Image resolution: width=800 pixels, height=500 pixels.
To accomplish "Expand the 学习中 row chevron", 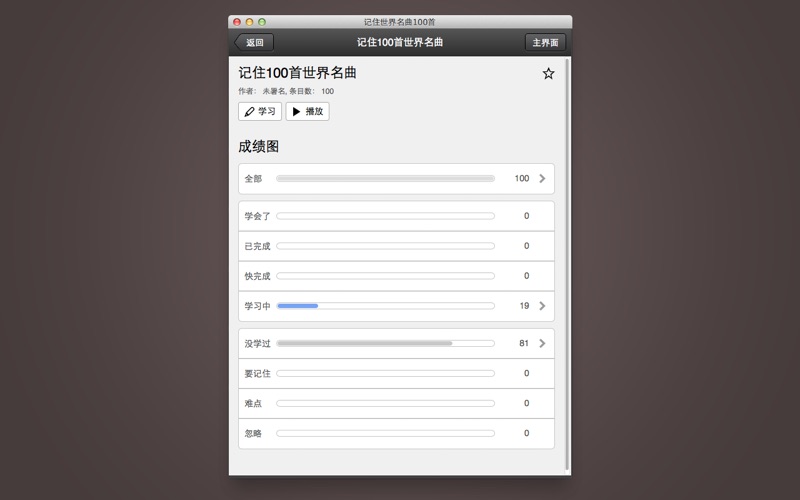I will [x=542, y=306].
